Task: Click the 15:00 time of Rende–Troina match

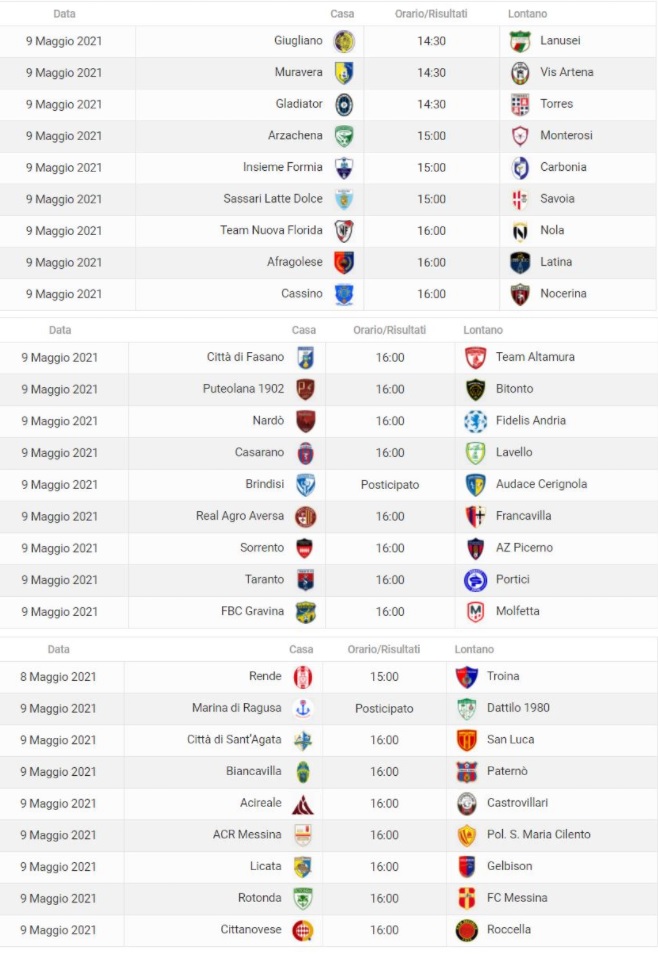Action: [x=384, y=676]
